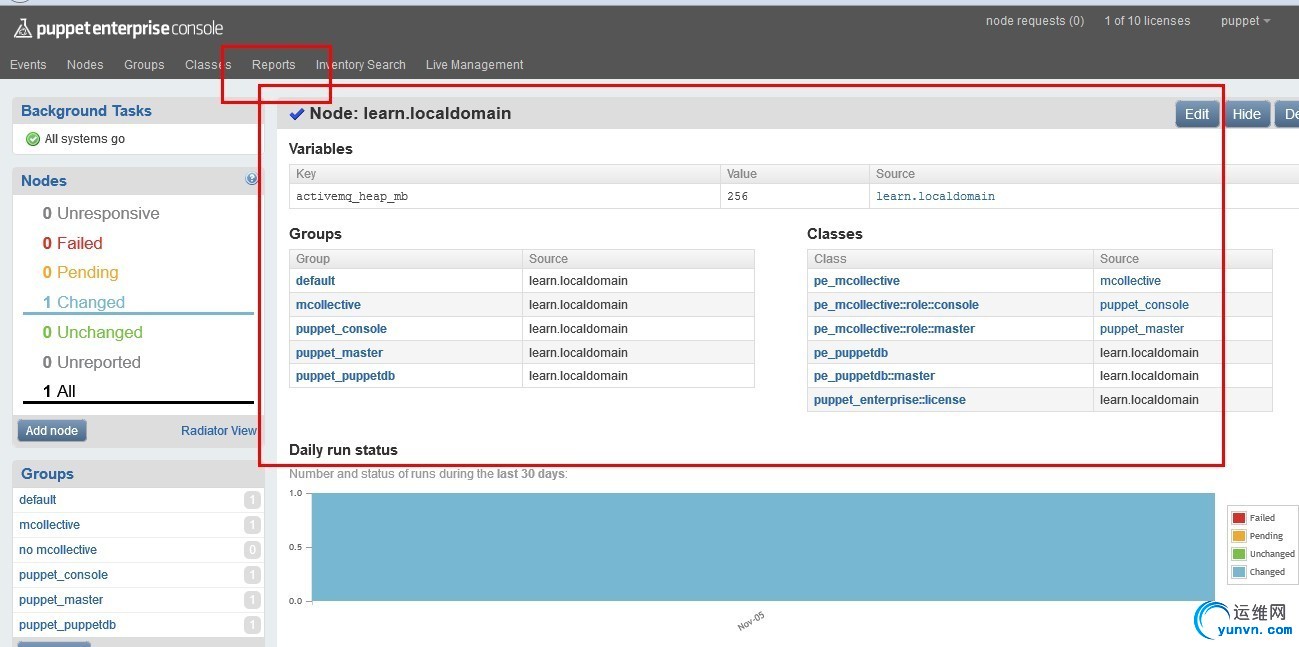
Task: Click the Nov-05 chart axis label
Action: [751, 621]
